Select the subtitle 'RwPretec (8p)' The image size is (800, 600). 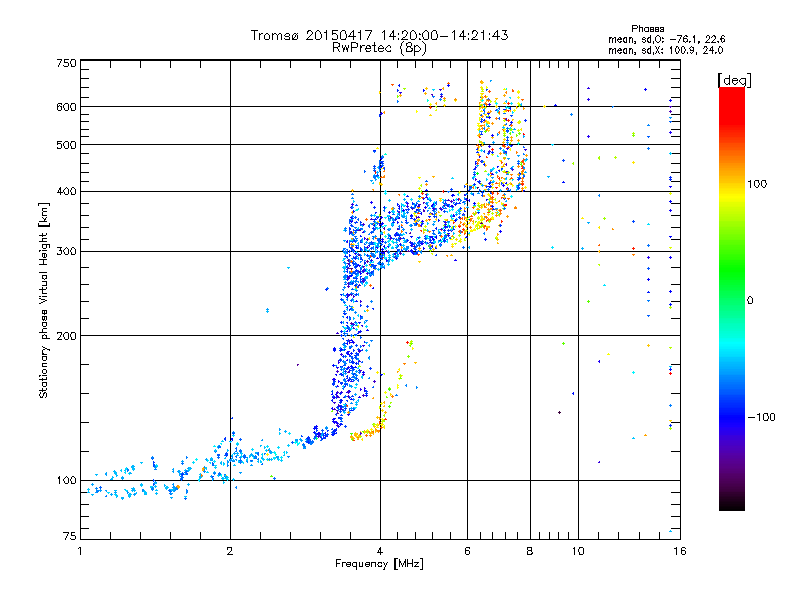[379, 48]
